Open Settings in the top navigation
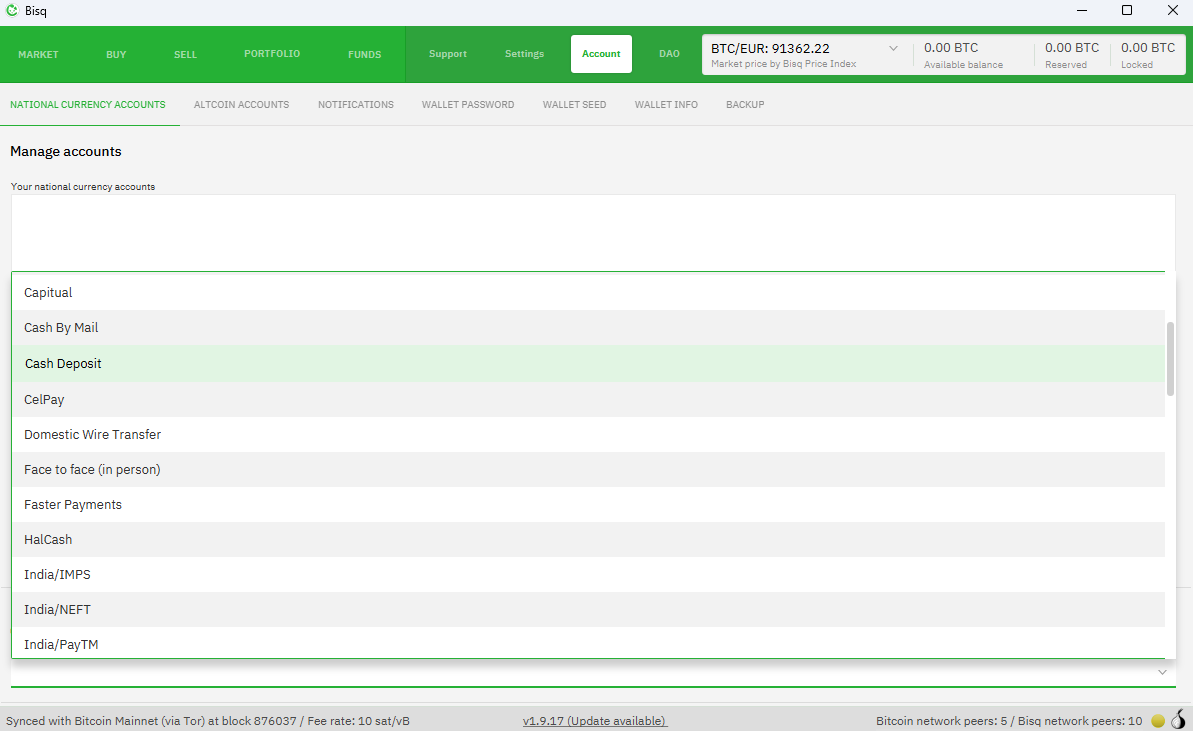 click(x=524, y=54)
